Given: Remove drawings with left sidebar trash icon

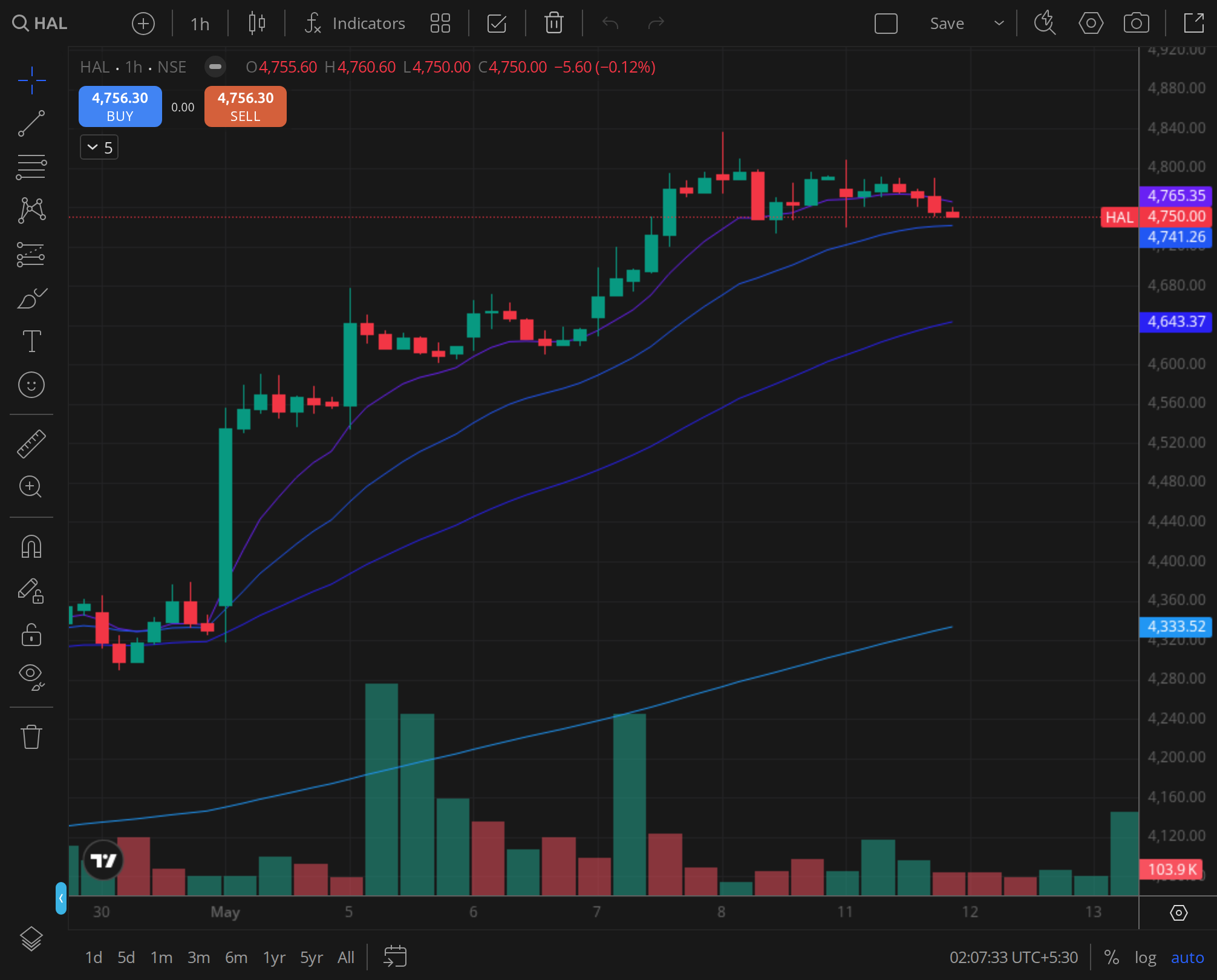Looking at the screenshot, I should click(x=31, y=737).
